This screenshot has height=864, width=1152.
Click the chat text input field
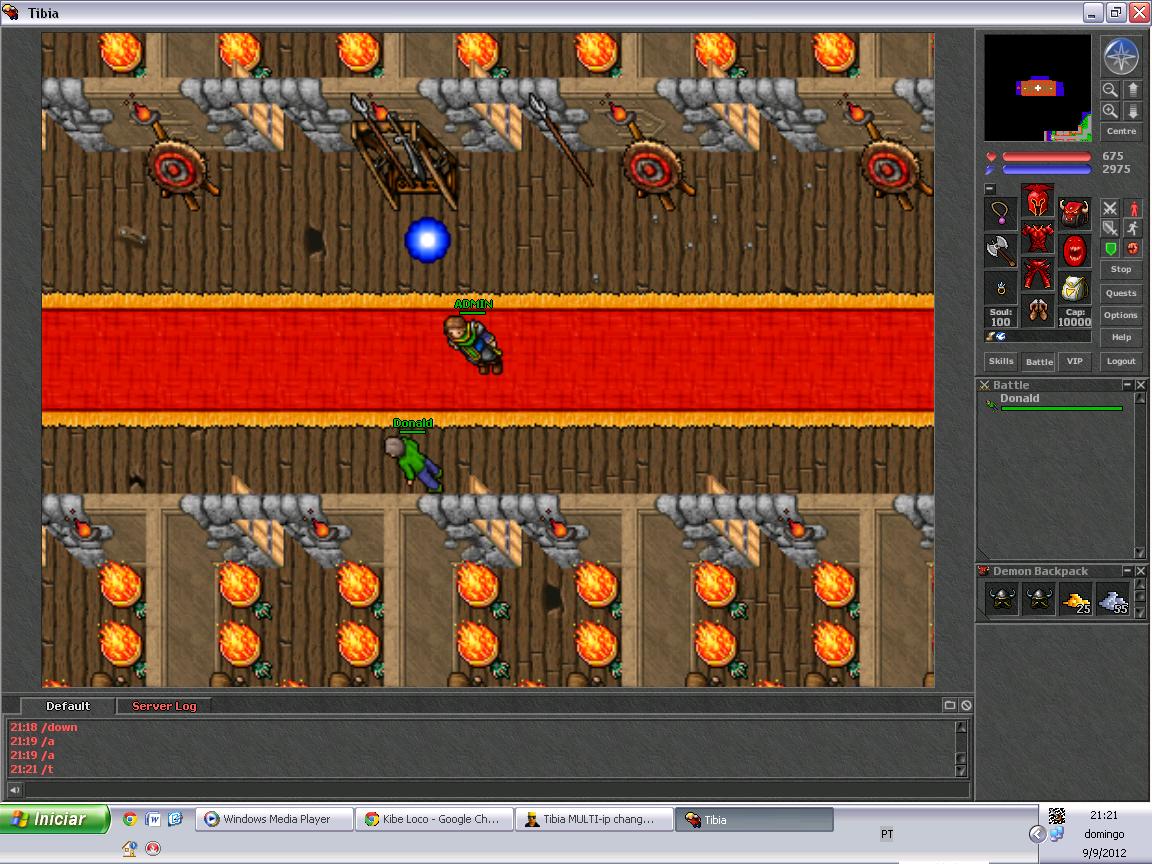pyautogui.click(x=496, y=790)
